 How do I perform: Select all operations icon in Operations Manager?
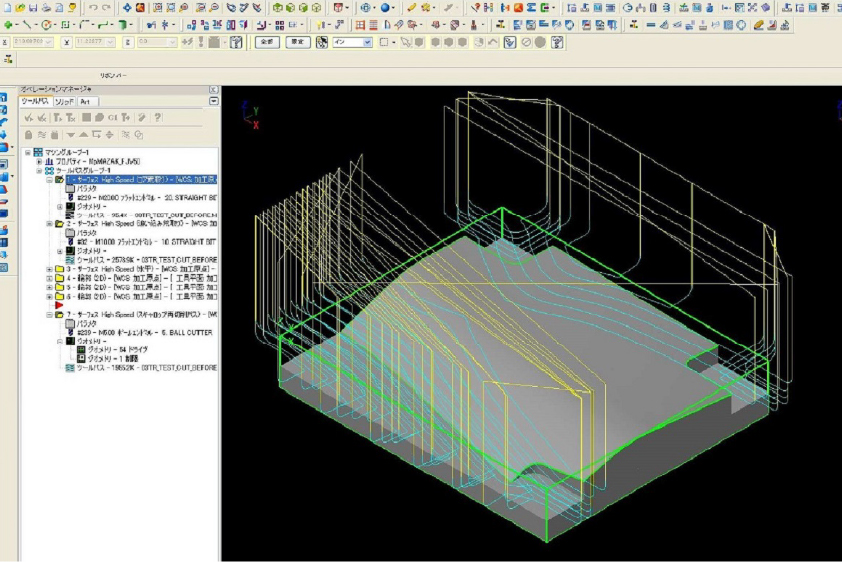[x=28, y=118]
